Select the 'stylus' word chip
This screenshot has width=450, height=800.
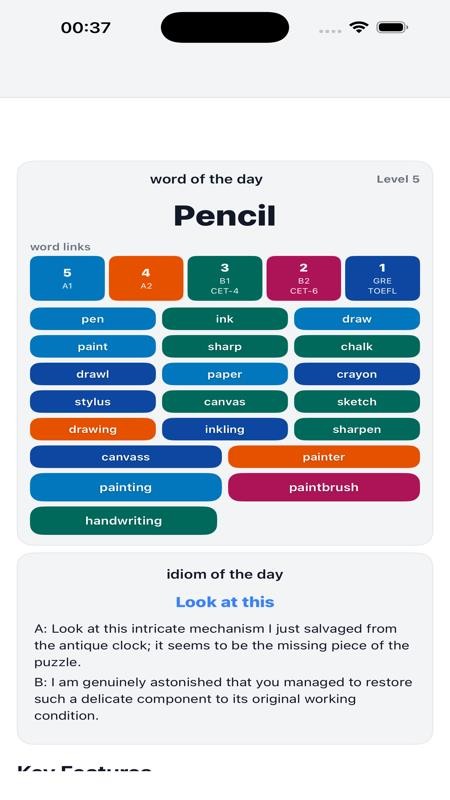click(x=93, y=402)
